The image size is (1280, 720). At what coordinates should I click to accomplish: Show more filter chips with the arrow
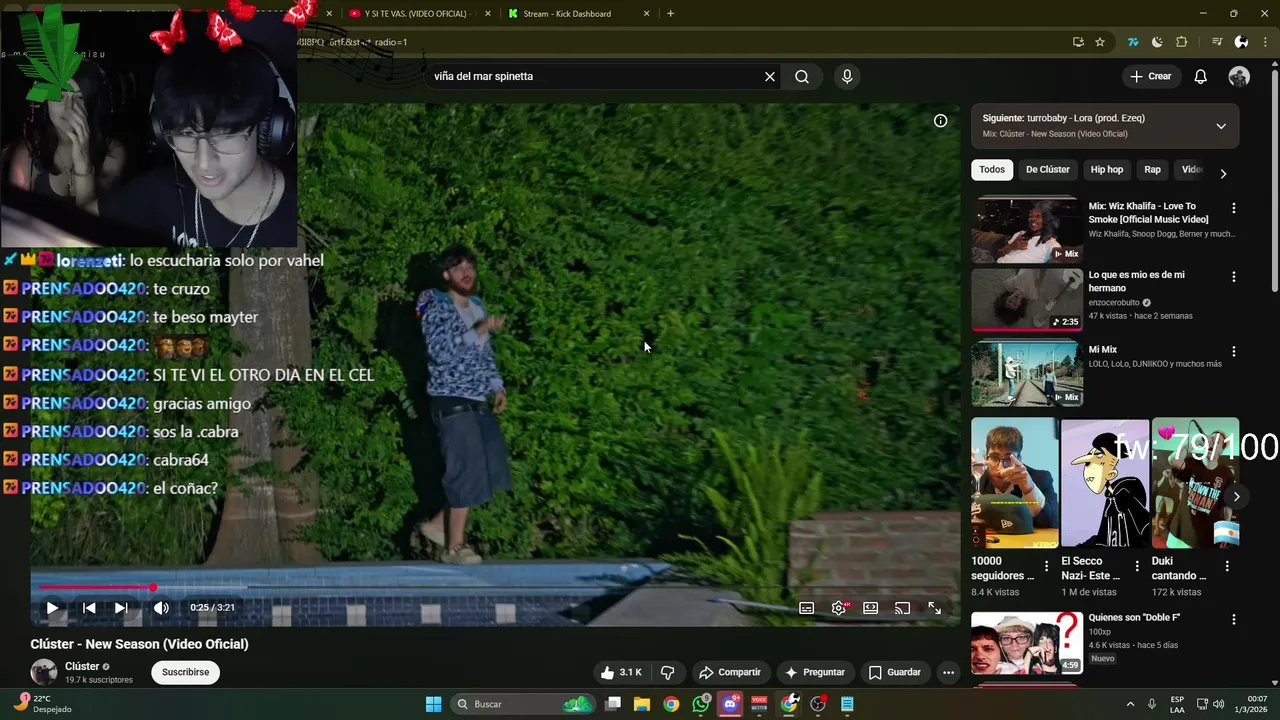click(1223, 174)
